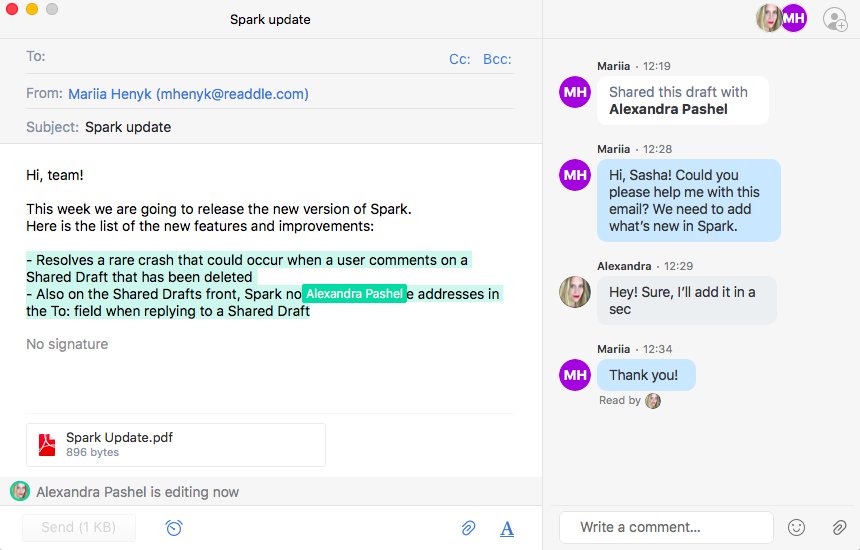The image size is (860, 550).
Task: Click the 'Hi, Sasha! Could you' comment bubble
Action: 689,201
